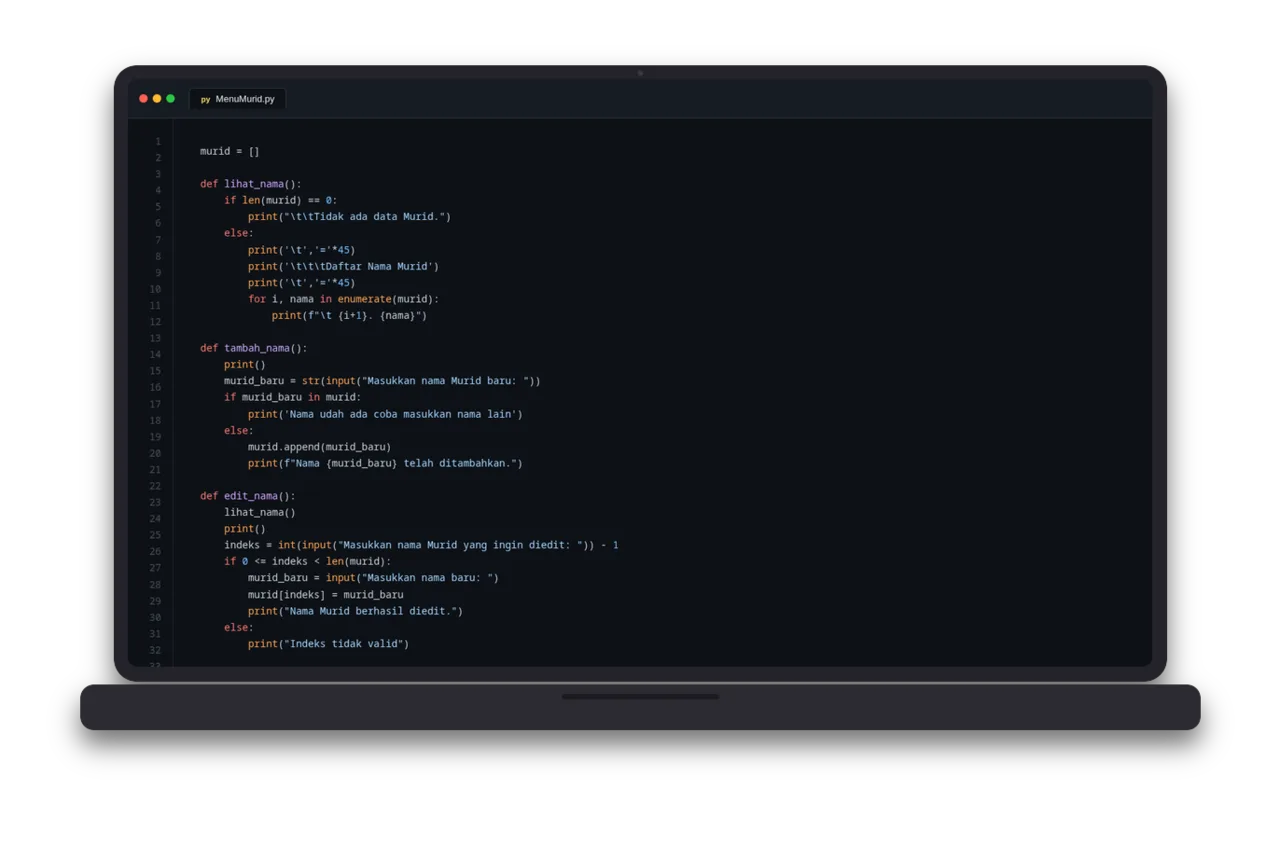The width and height of the screenshot is (1280, 843).
Task: Click line number 14 in the gutter
Action: (x=156, y=355)
